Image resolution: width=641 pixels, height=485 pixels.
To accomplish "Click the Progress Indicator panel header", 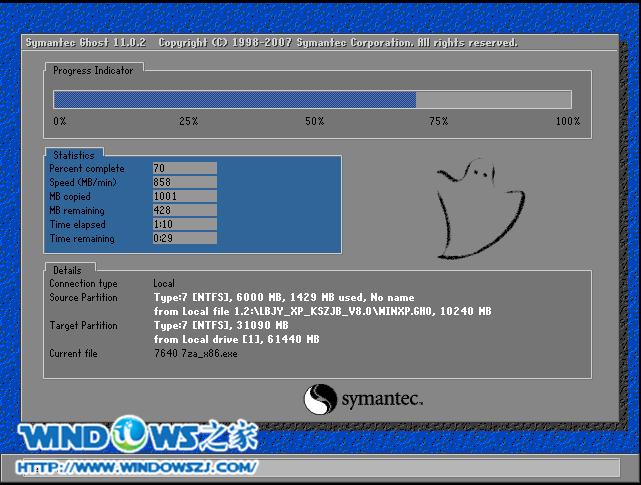I will coord(91,70).
